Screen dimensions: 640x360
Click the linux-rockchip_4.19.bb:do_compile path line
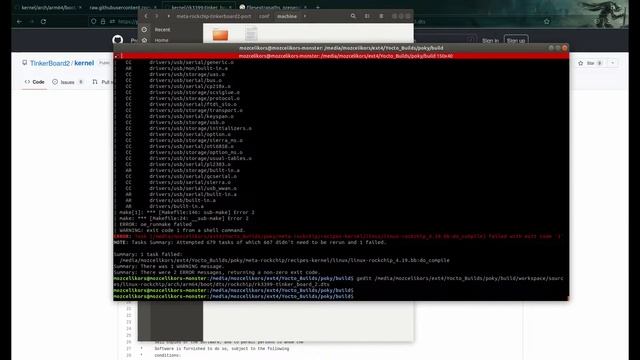tap(284, 260)
